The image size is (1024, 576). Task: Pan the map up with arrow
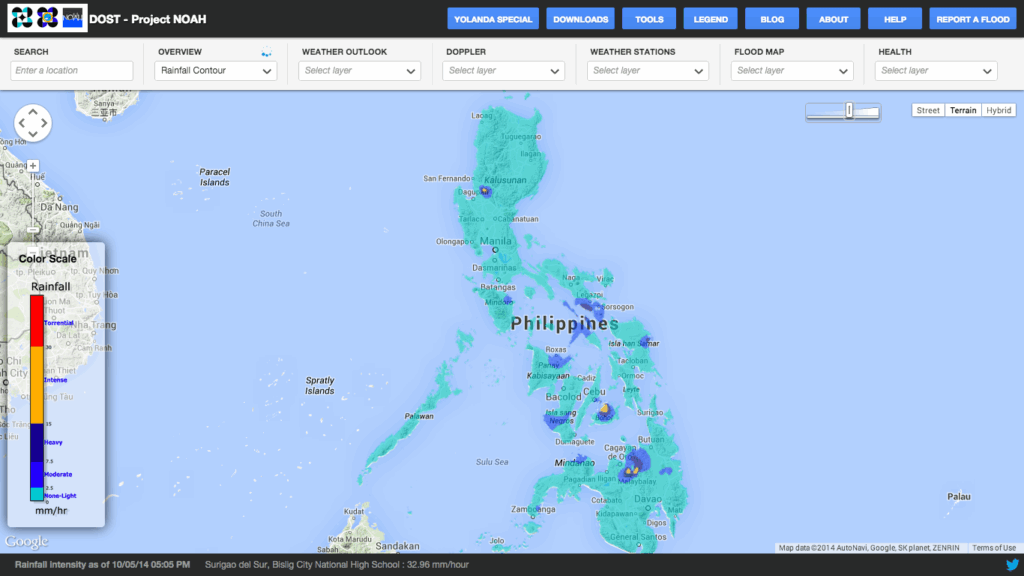[x=33, y=112]
